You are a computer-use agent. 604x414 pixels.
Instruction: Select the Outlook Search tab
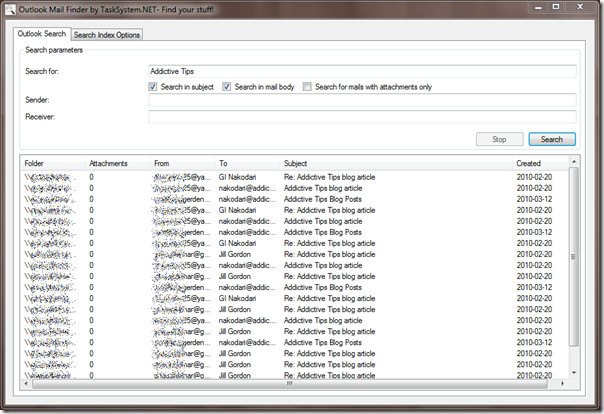pos(42,34)
